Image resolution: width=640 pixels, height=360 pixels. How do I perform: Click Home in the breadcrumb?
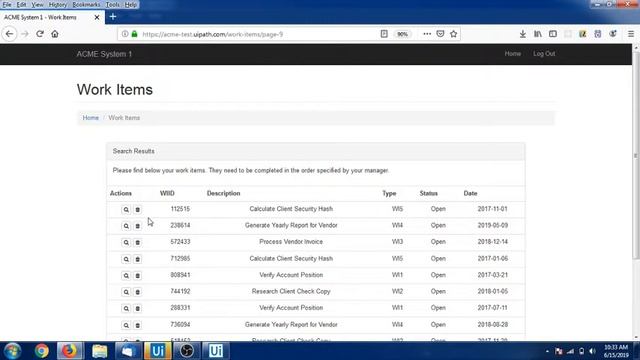click(91, 118)
